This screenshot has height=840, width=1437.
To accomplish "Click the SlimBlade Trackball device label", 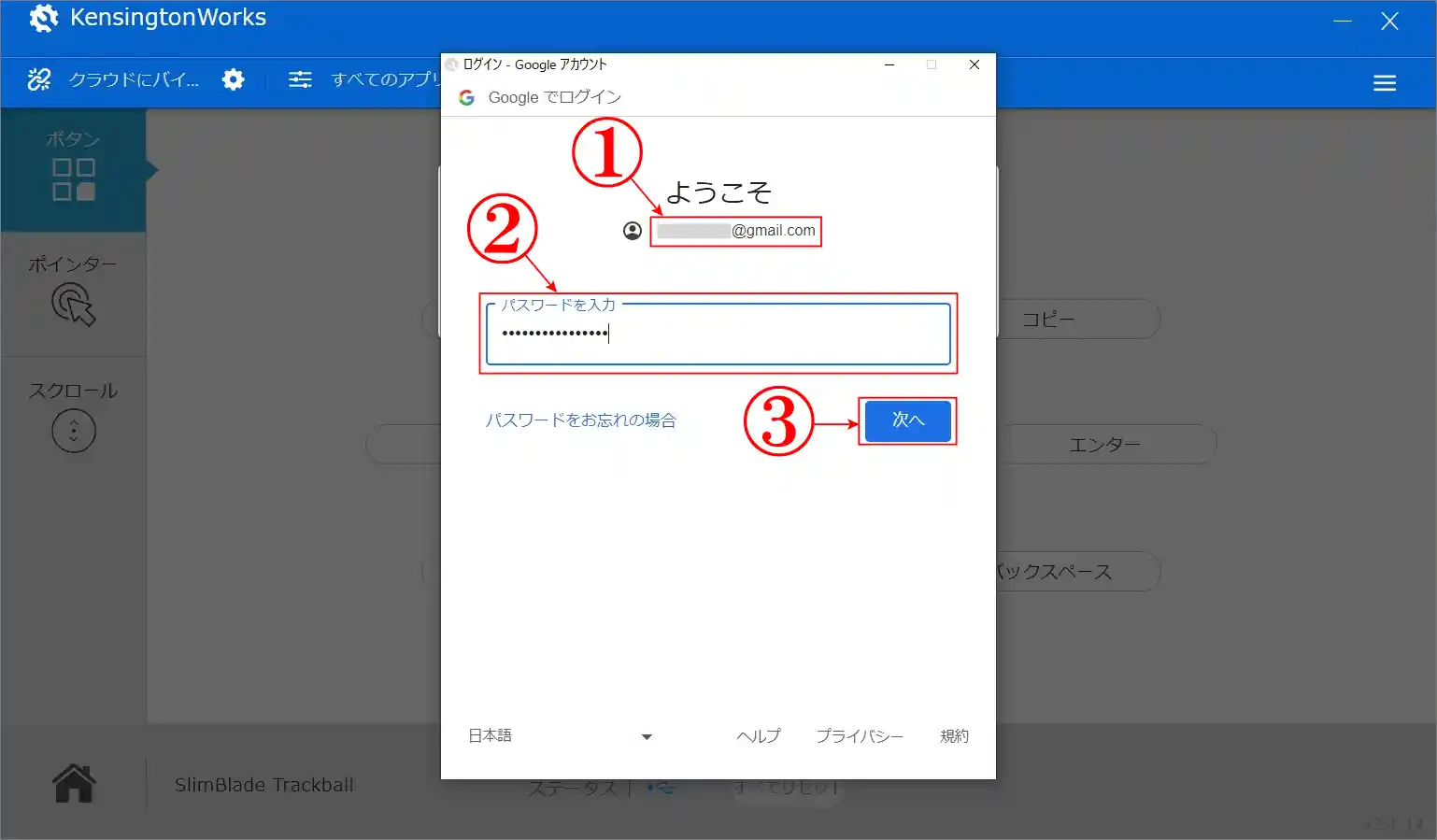I will click(264, 785).
